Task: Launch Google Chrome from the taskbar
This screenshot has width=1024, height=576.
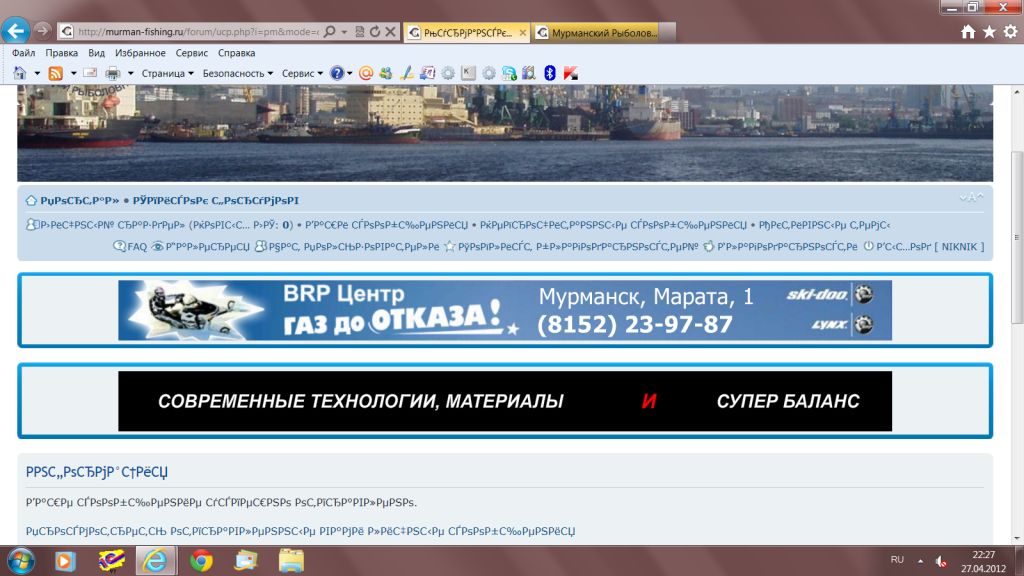Action: (x=201, y=560)
